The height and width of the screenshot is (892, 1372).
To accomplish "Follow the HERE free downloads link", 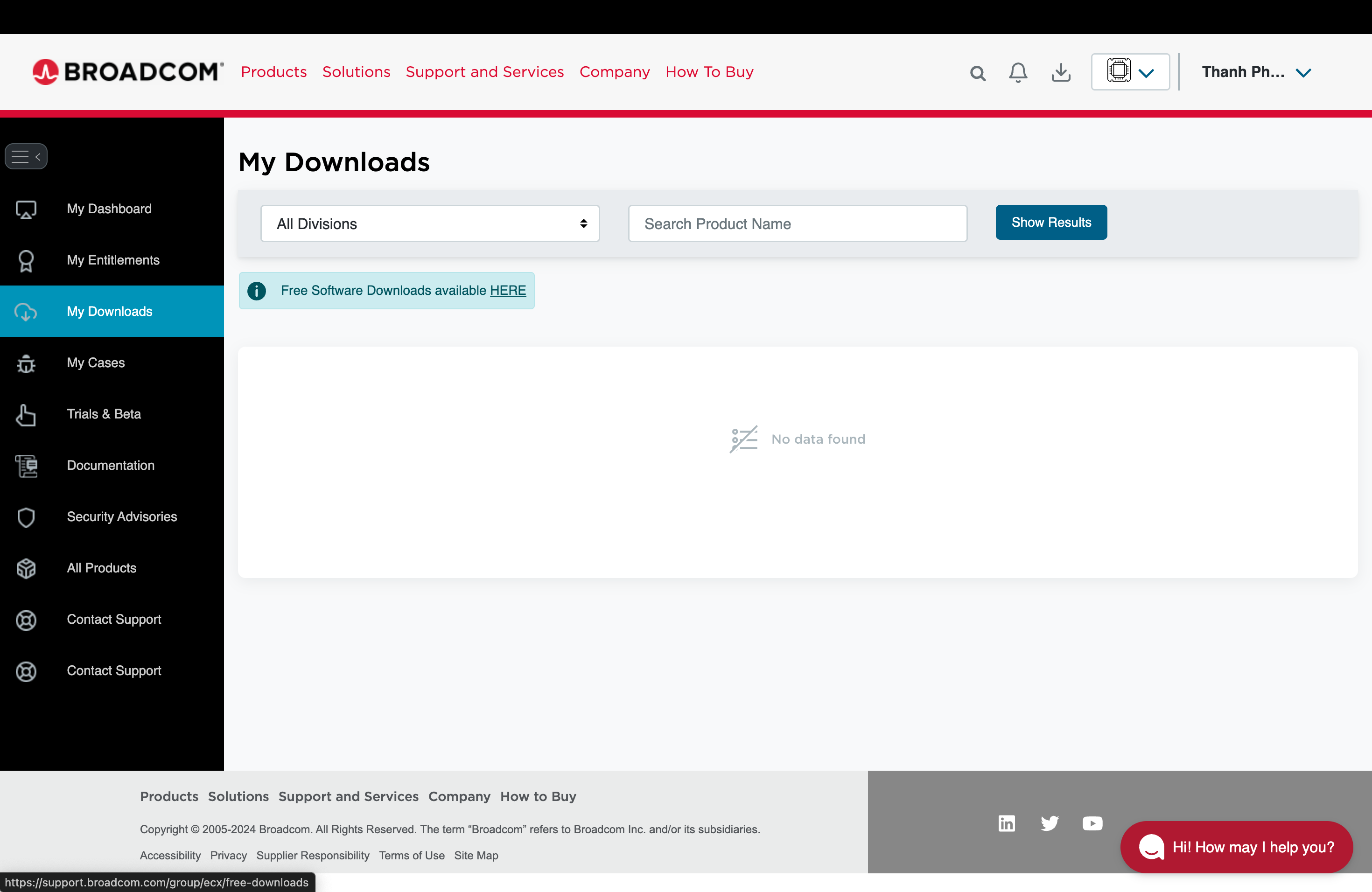I will pyautogui.click(x=508, y=291).
